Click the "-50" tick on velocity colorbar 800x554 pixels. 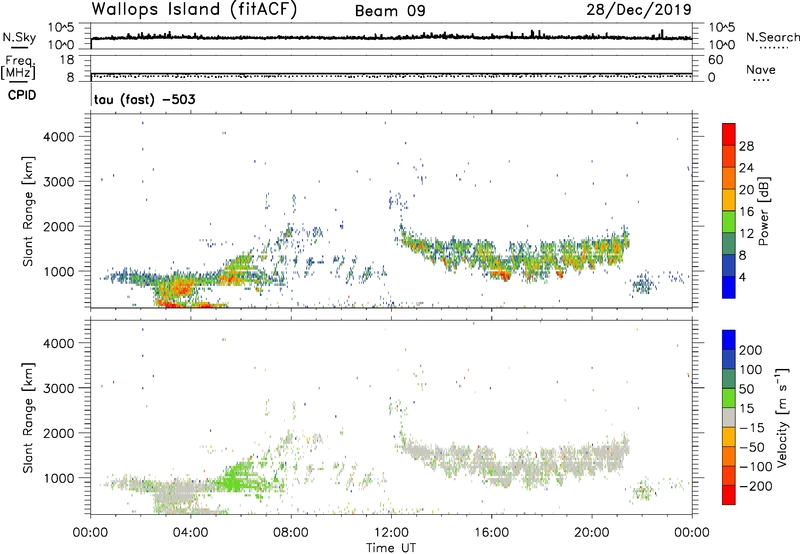point(752,447)
